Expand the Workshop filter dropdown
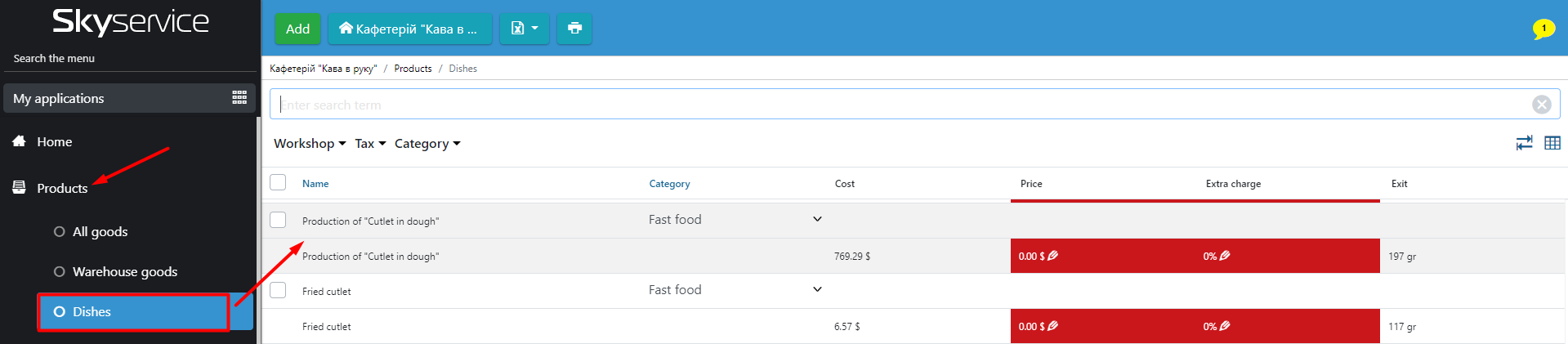The height and width of the screenshot is (344, 1568). 309,144
